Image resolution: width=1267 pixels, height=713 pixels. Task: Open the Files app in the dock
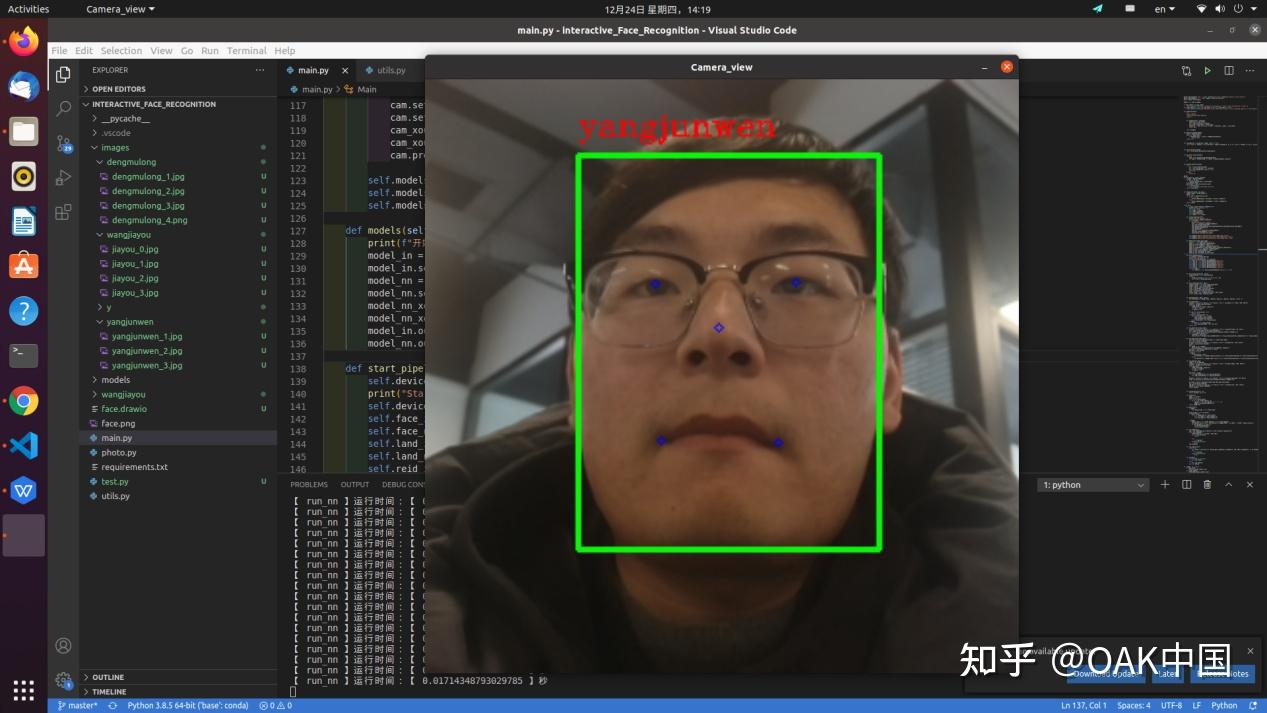pyautogui.click(x=23, y=131)
